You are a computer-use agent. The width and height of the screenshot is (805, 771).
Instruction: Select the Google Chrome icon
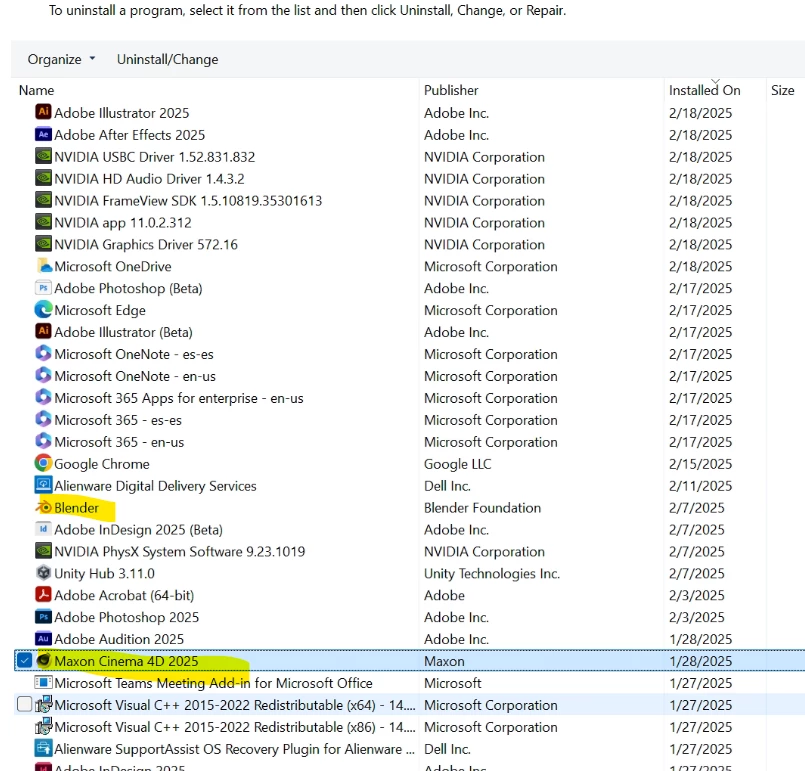[43, 463]
